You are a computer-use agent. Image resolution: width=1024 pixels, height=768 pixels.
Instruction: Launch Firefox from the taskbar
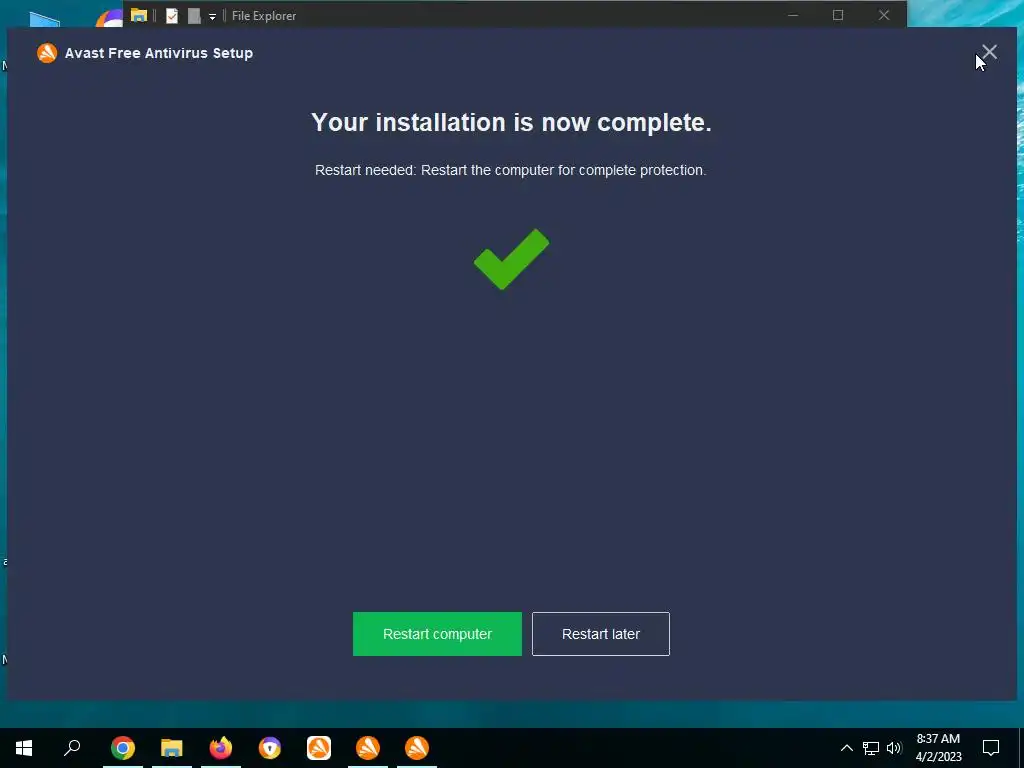click(221, 748)
